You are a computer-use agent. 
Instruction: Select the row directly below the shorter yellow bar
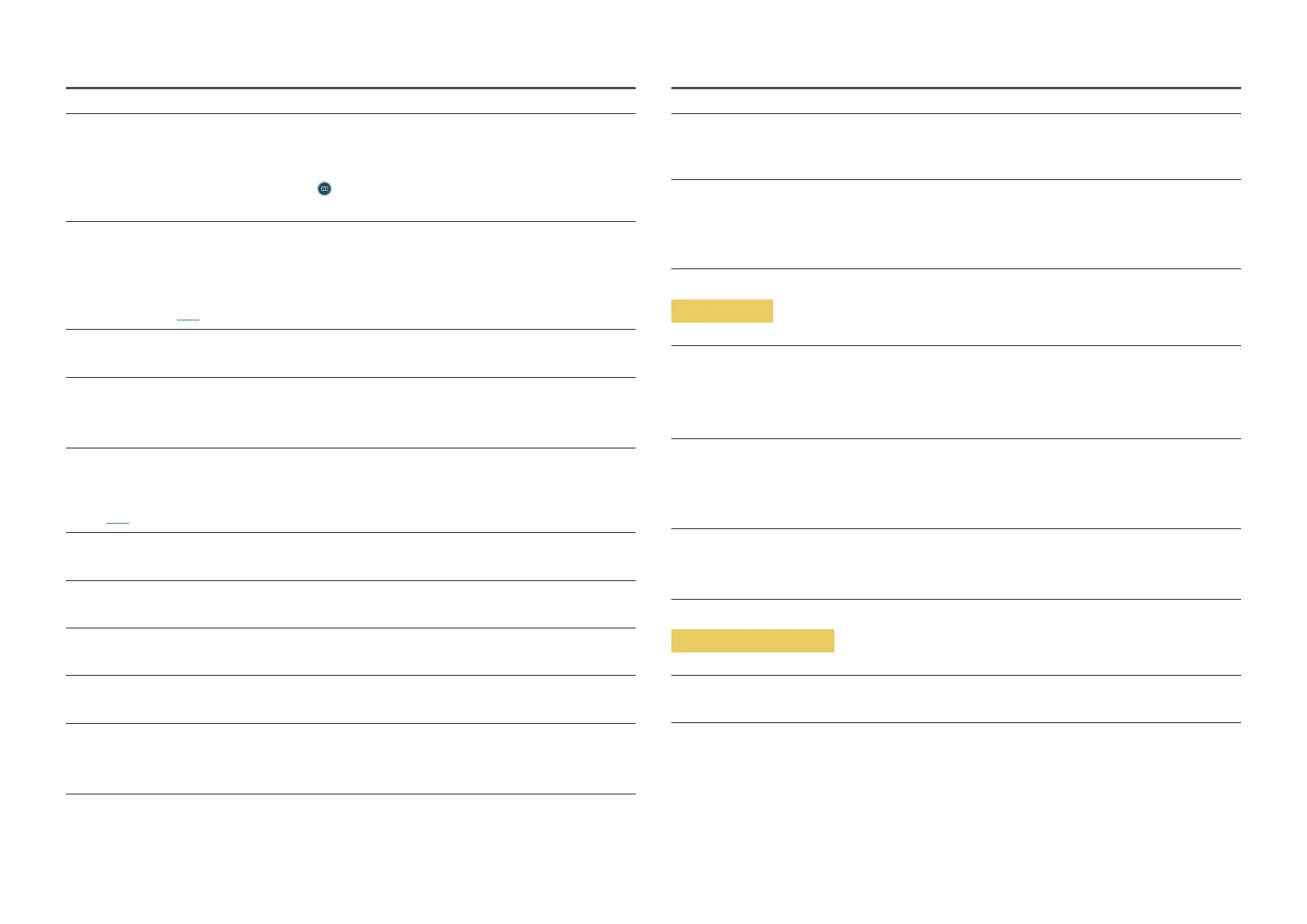point(955,392)
